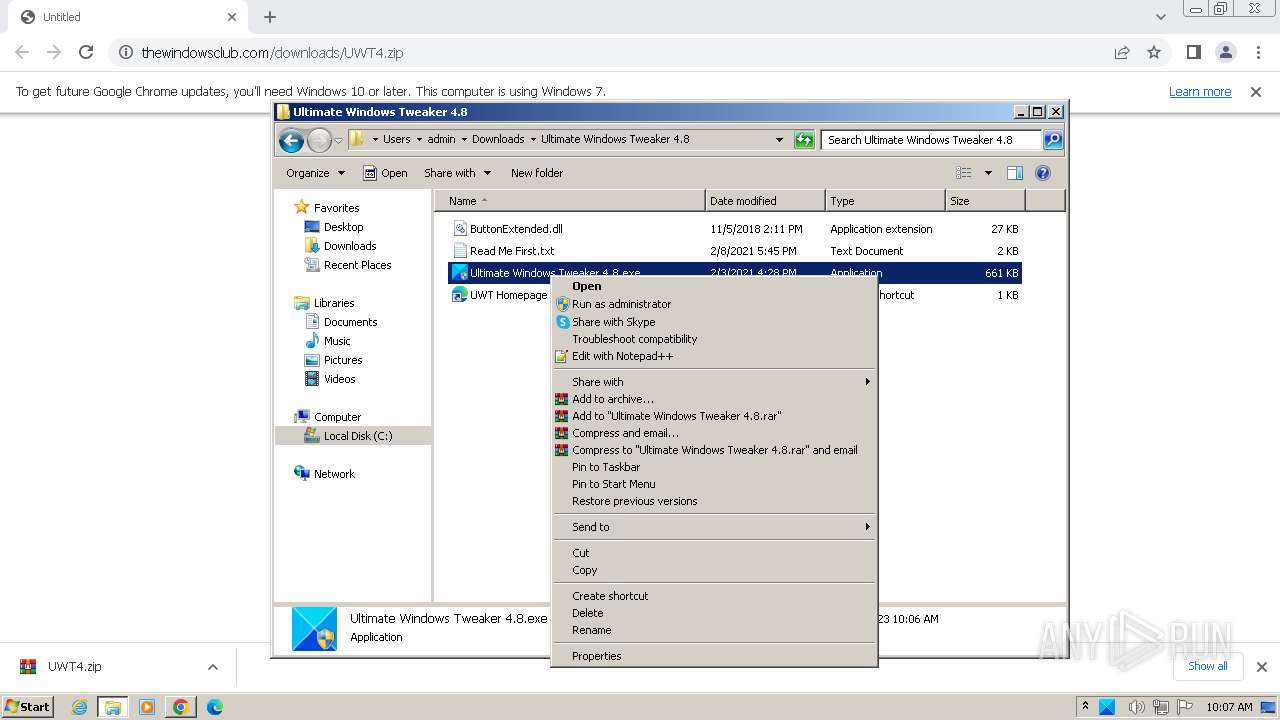Image resolution: width=1280 pixels, height=720 pixels.
Task: Click the search magnifier icon in Explorer
Action: pos(1052,140)
